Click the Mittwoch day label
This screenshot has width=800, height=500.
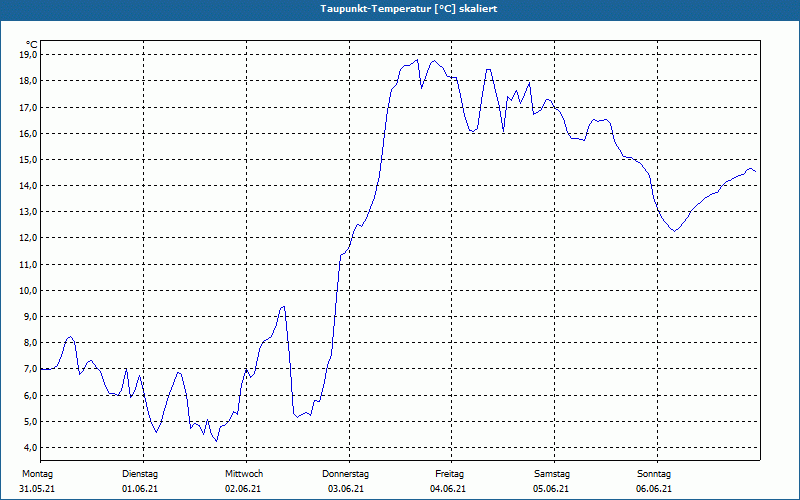[244, 474]
